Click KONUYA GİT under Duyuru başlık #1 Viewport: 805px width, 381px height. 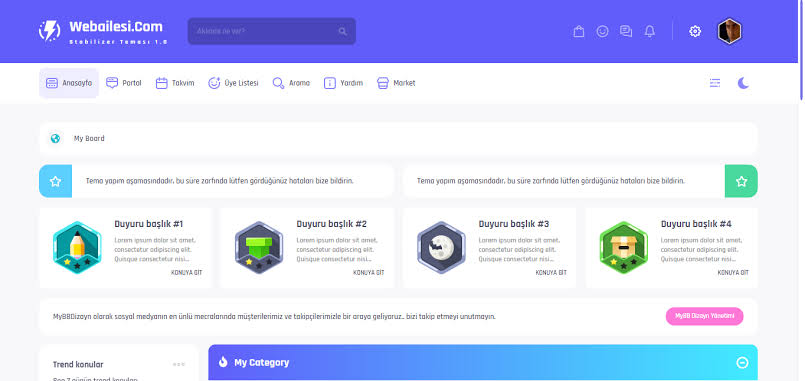(x=186, y=273)
